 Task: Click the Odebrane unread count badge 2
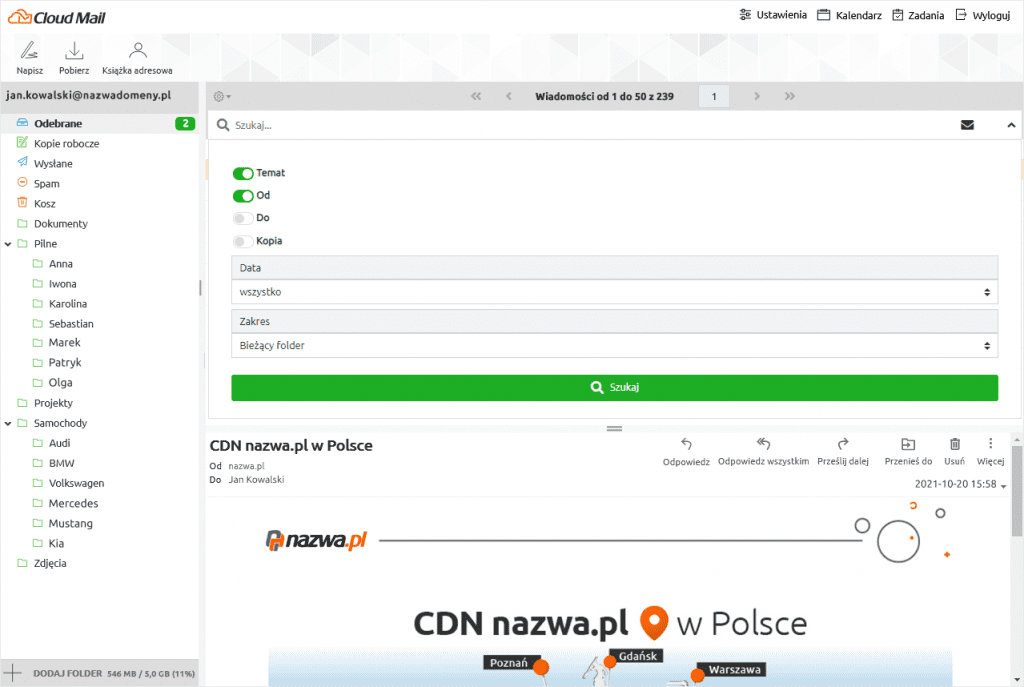pyautogui.click(x=185, y=123)
